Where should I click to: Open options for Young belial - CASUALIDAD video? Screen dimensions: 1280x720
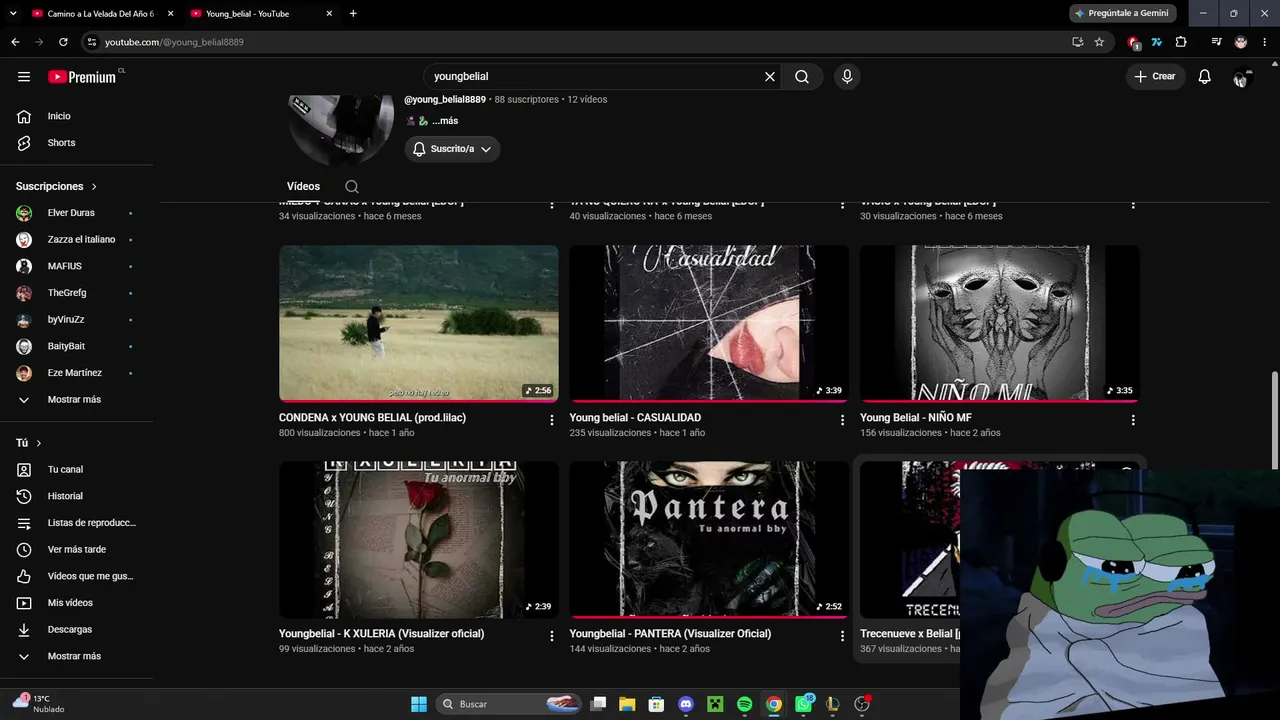(x=842, y=420)
